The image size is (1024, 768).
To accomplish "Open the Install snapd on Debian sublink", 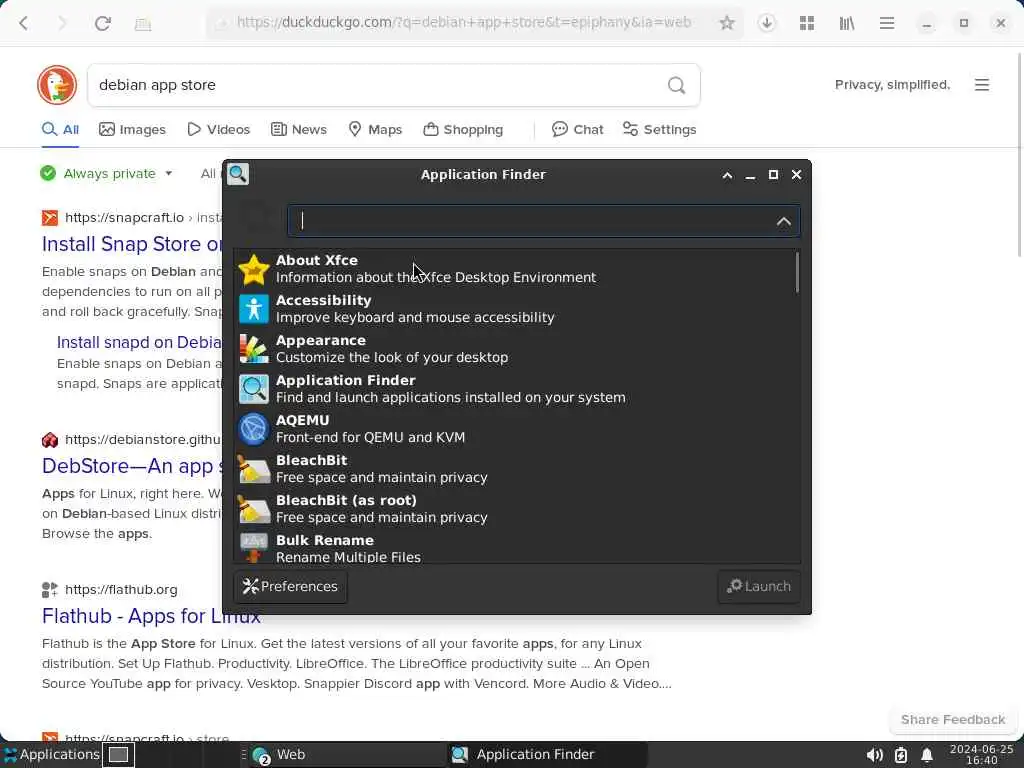I will point(139,342).
